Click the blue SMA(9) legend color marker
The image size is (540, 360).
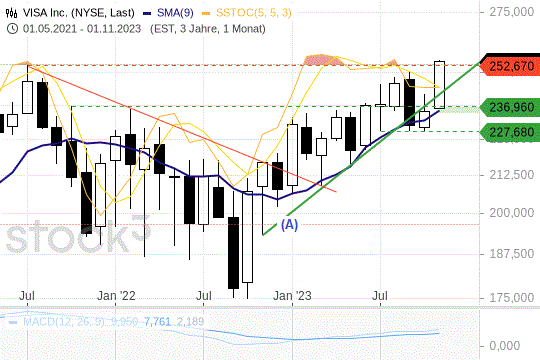[x=147, y=13]
